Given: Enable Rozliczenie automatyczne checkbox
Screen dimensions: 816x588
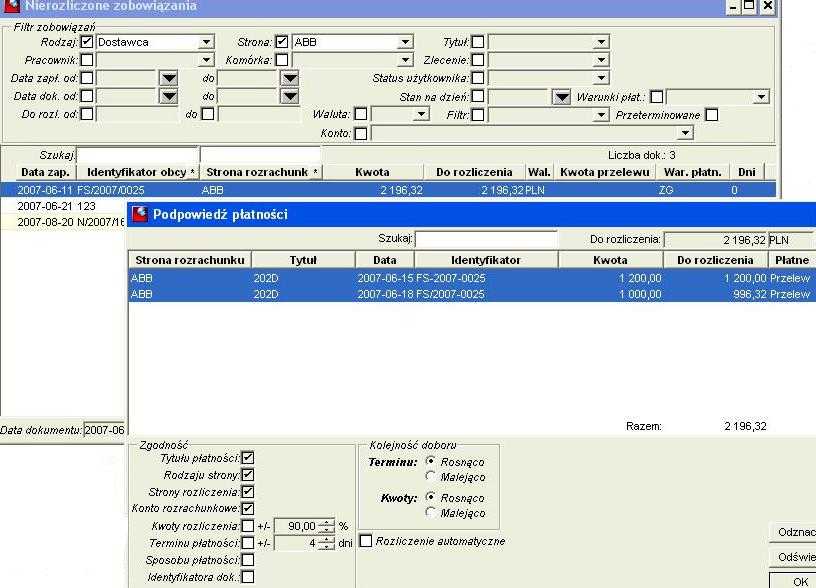Looking at the screenshot, I should coord(366,541).
